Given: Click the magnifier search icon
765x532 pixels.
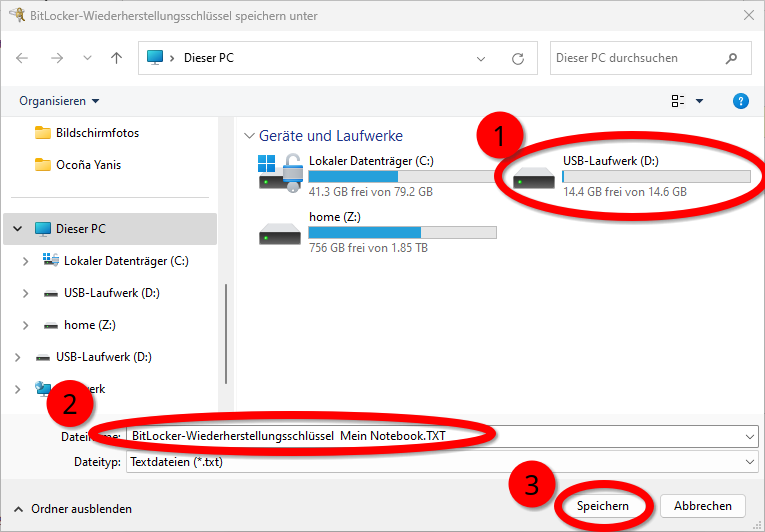Looking at the screenshot, I should click(731, 59).
